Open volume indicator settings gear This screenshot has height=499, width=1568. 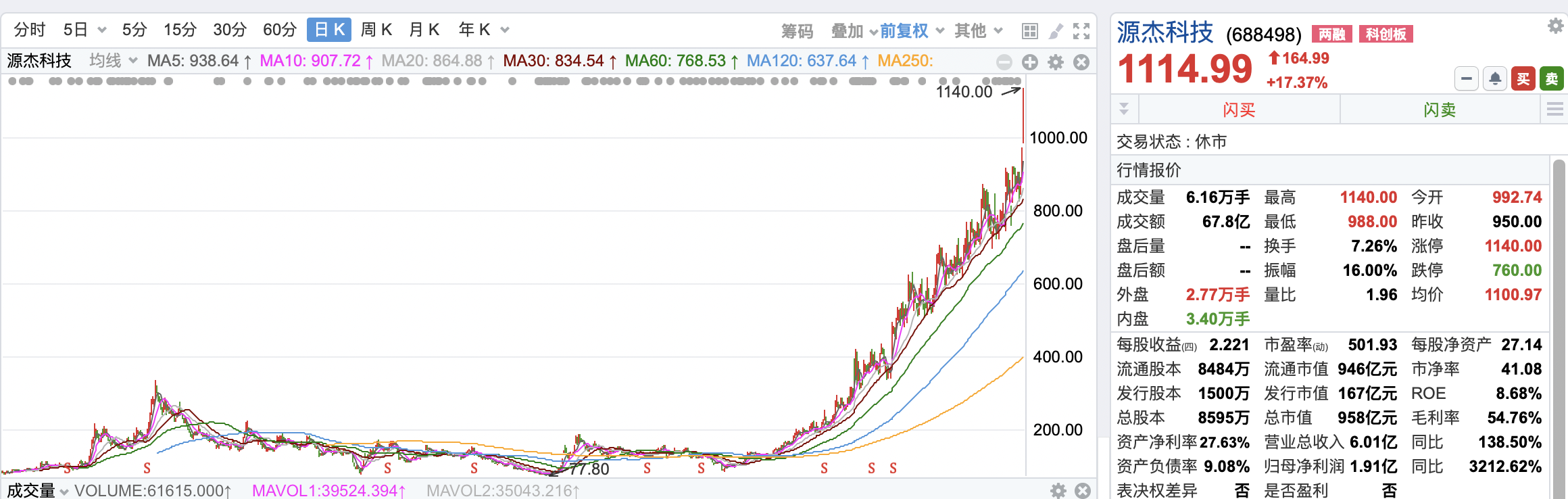1058,490
